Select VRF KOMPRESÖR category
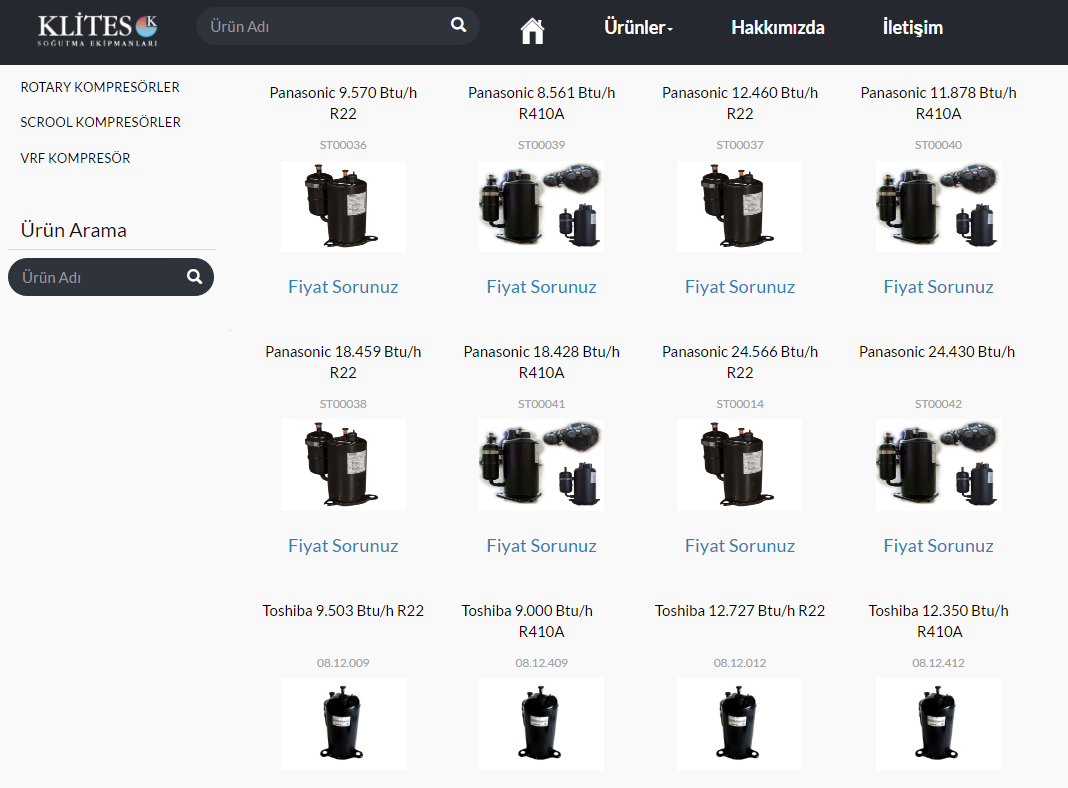Screen dimensions: 1068x788 [x=76, y=158]
